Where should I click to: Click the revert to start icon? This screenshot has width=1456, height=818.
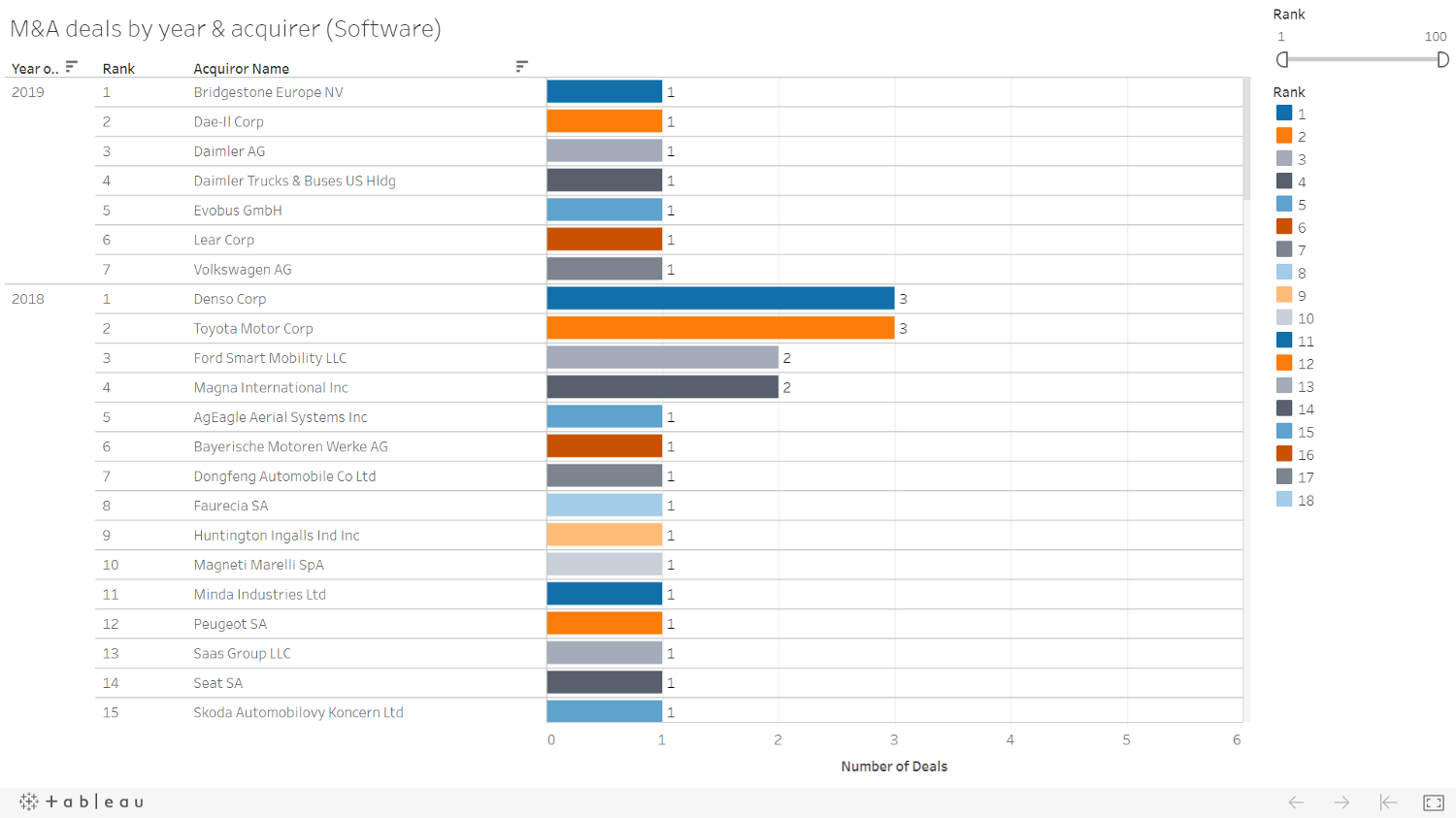[1388, 802]
